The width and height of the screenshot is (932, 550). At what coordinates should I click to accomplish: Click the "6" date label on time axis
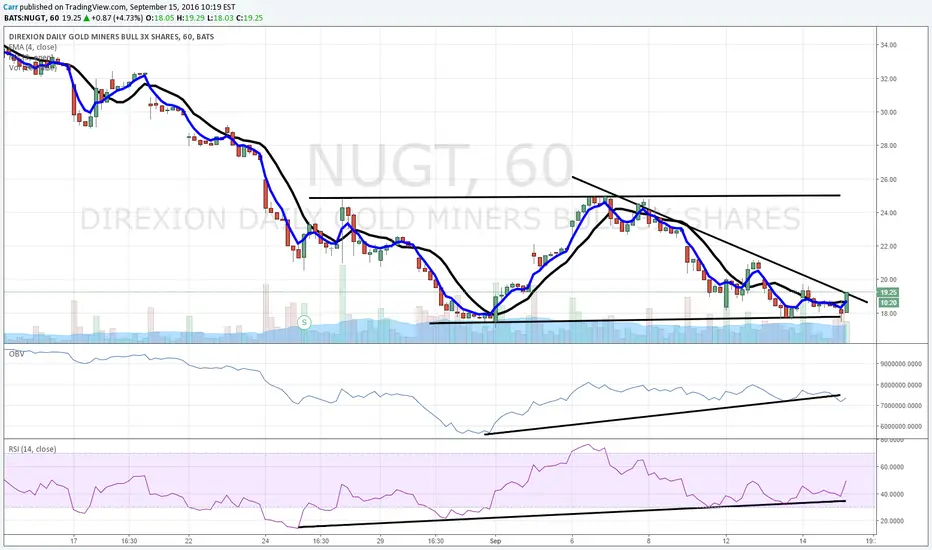[572, 541]
